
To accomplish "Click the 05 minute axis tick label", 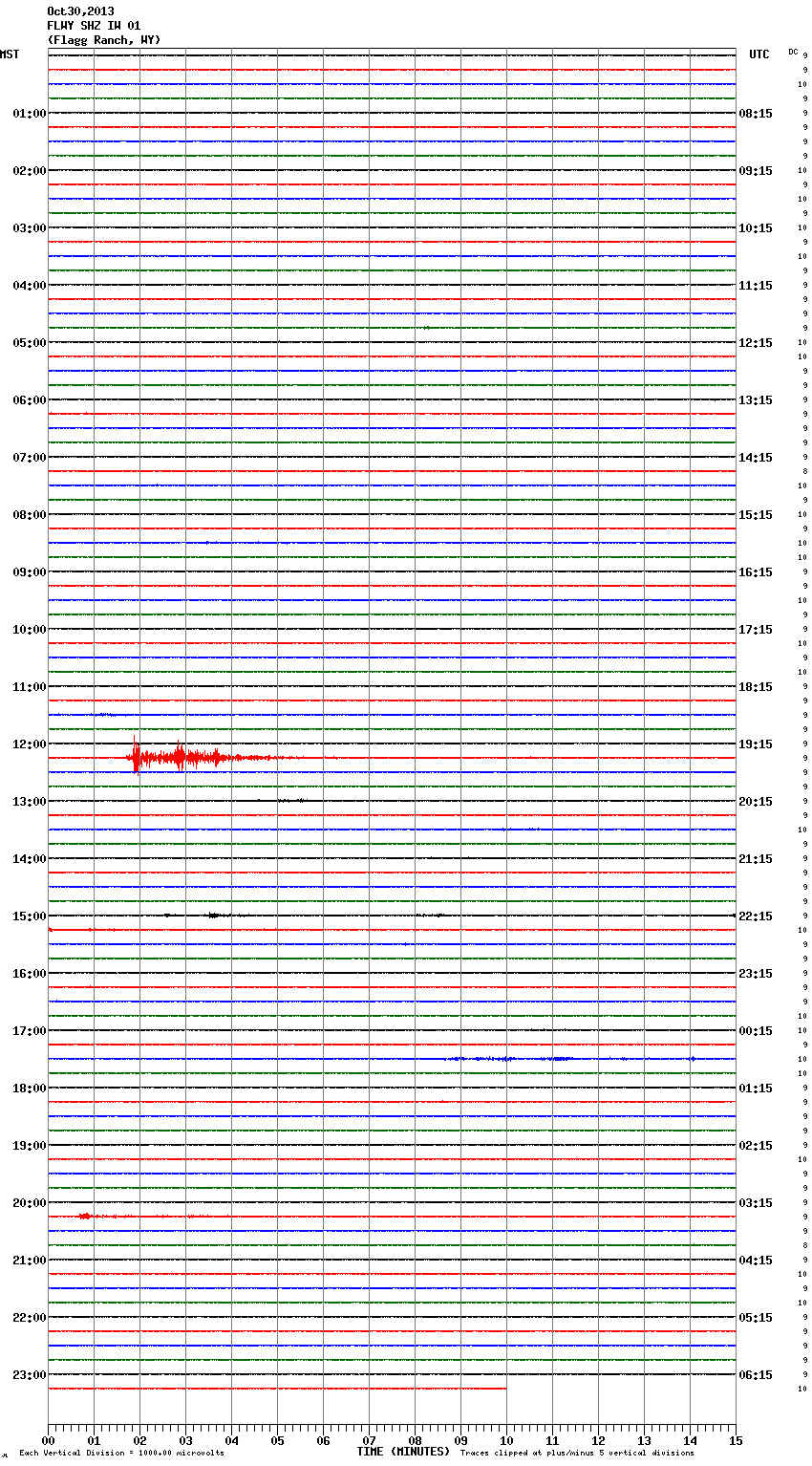I will [277, 1440].
